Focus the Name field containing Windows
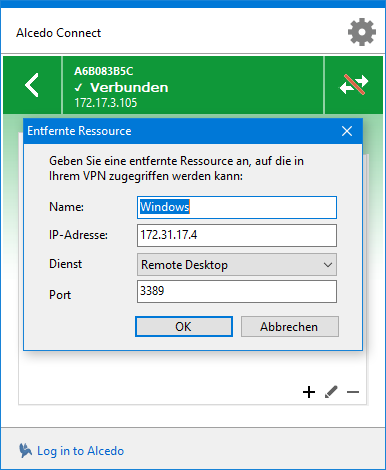Image resolution: width=386 pixels, height=470 pixels. click(x=237, y=207)
